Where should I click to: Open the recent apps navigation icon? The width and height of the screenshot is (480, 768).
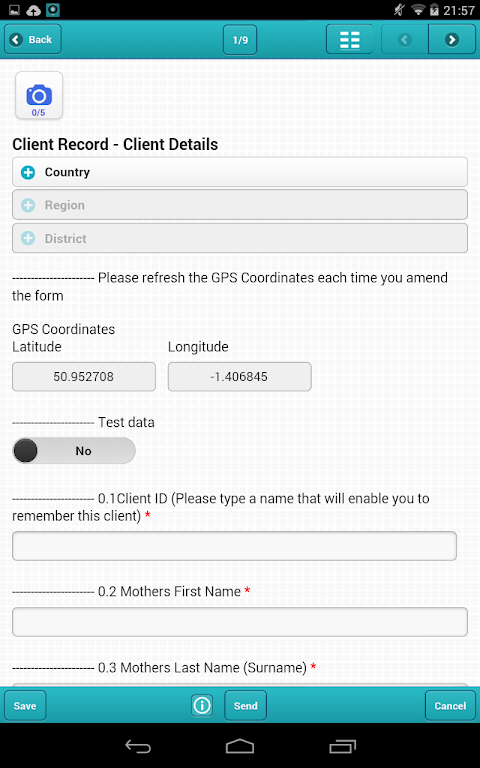[x=342, y=746]
